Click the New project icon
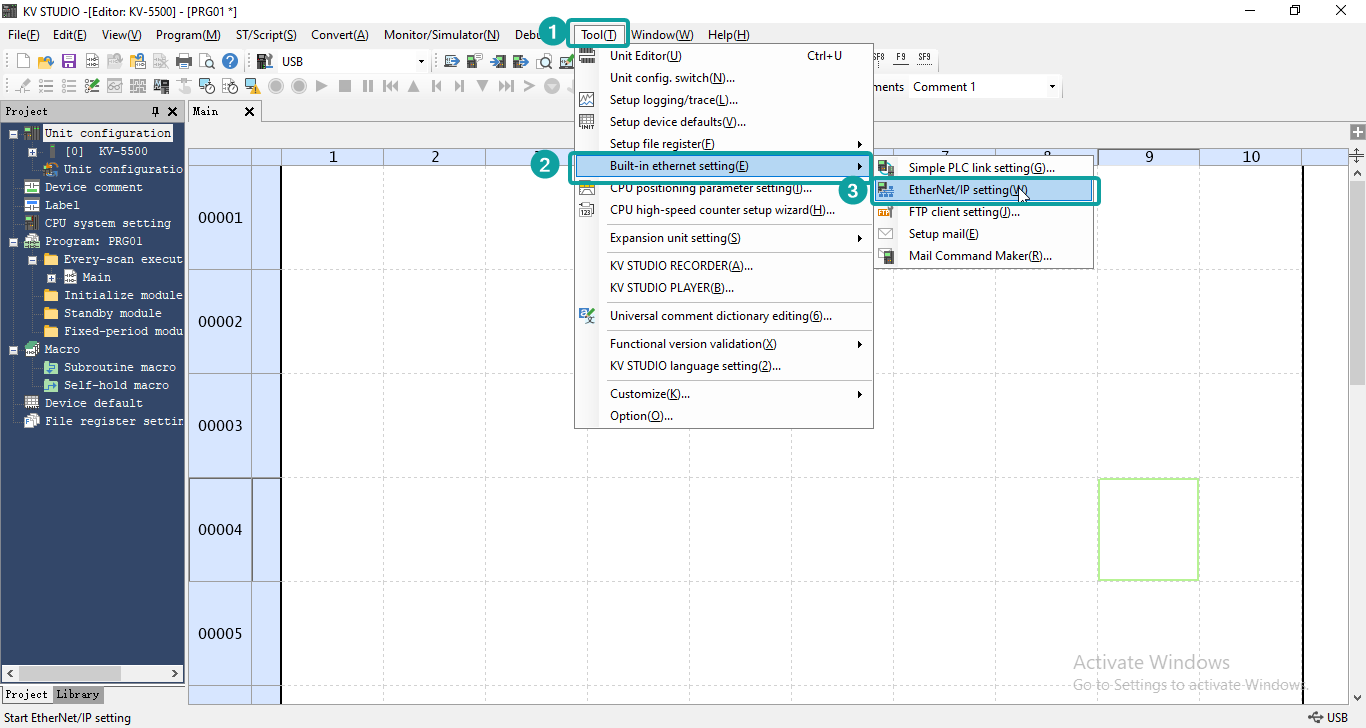This screenshot has height=728, width=1366. tap(24, 61)
